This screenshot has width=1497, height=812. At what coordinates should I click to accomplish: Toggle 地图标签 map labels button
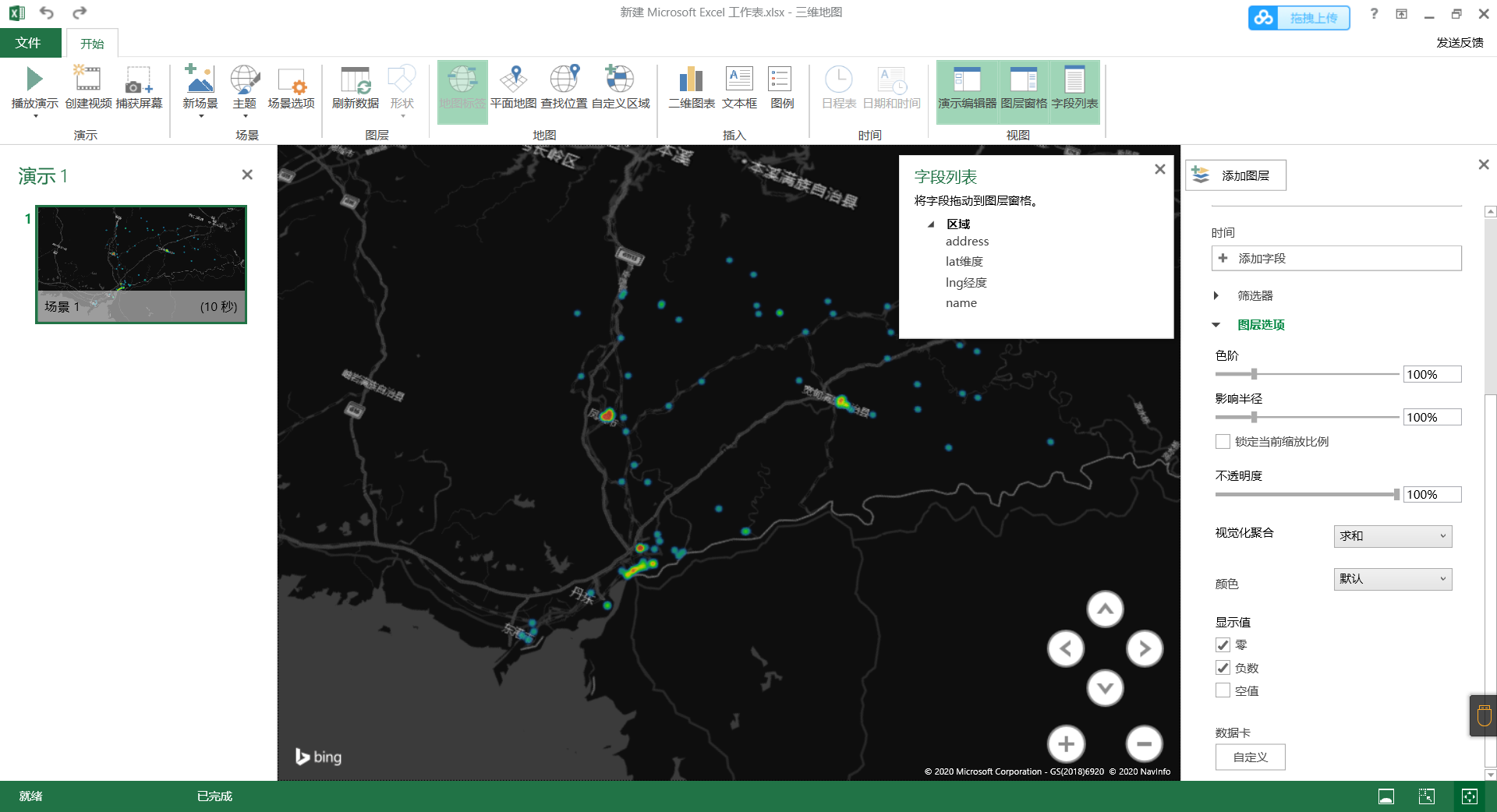pyautogui.click(x=462, y=92)
